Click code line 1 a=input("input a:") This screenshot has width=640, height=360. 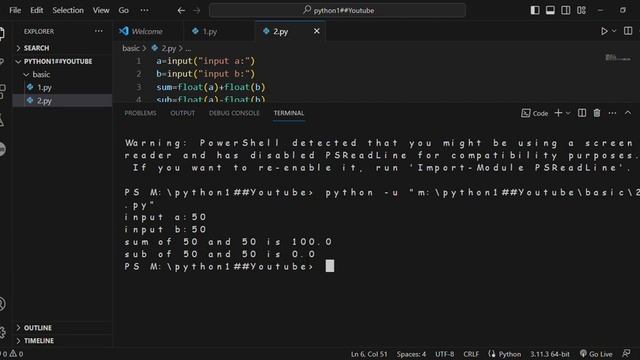[205, 61]
